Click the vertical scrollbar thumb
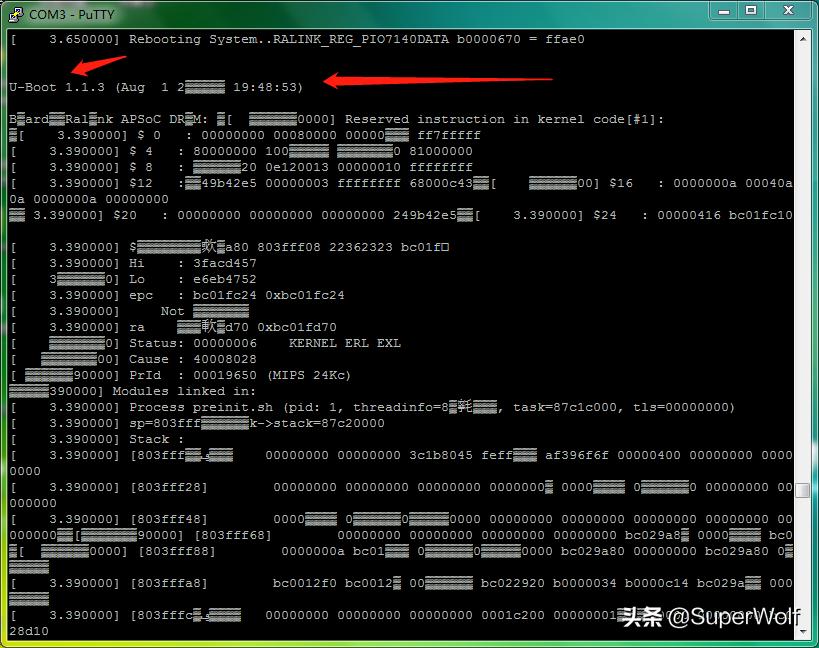The width and height of the screenshot is (819, 648). click(x=802, y=490)
